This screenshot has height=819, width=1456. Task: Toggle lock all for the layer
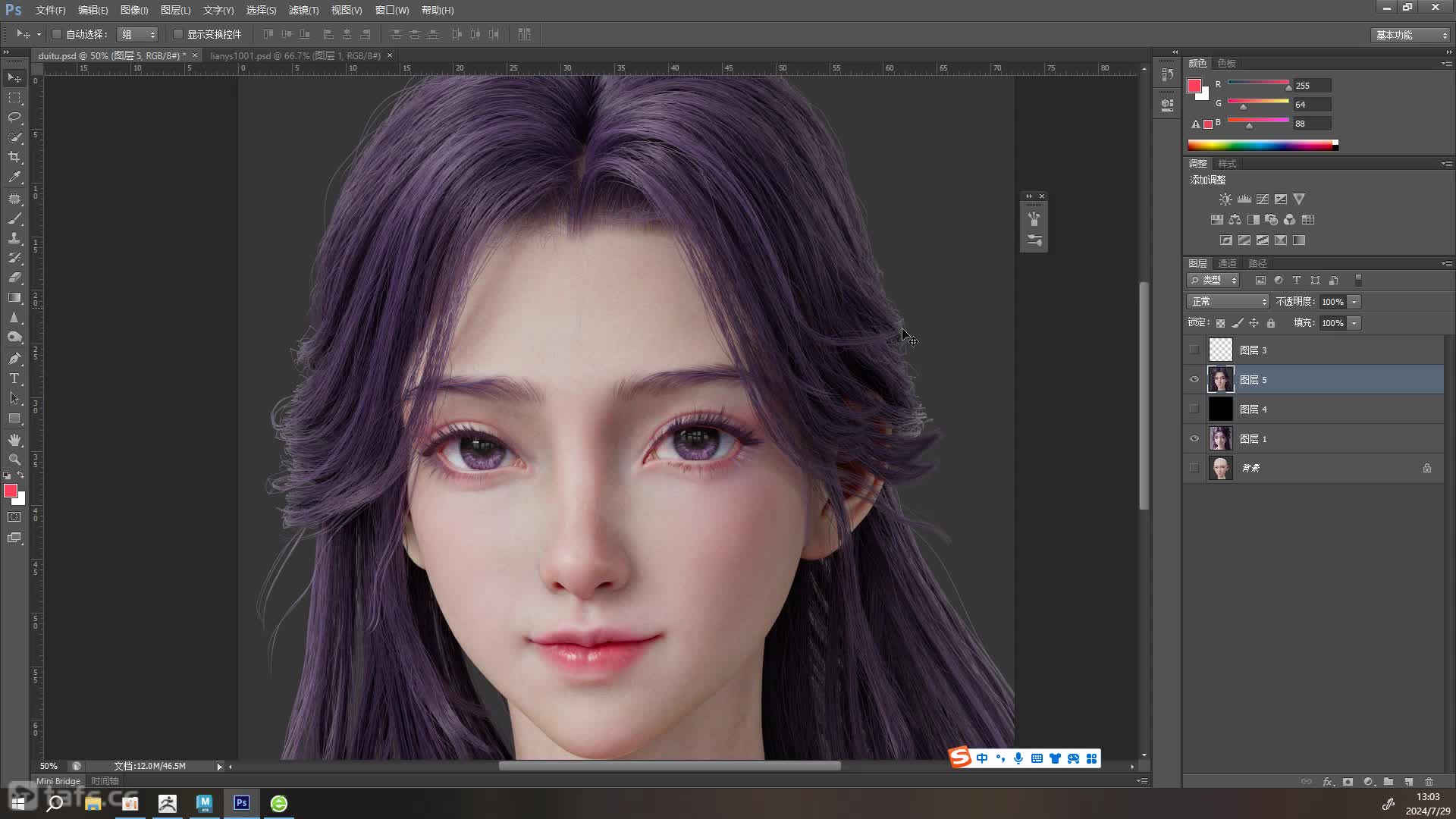(1271, 323)
